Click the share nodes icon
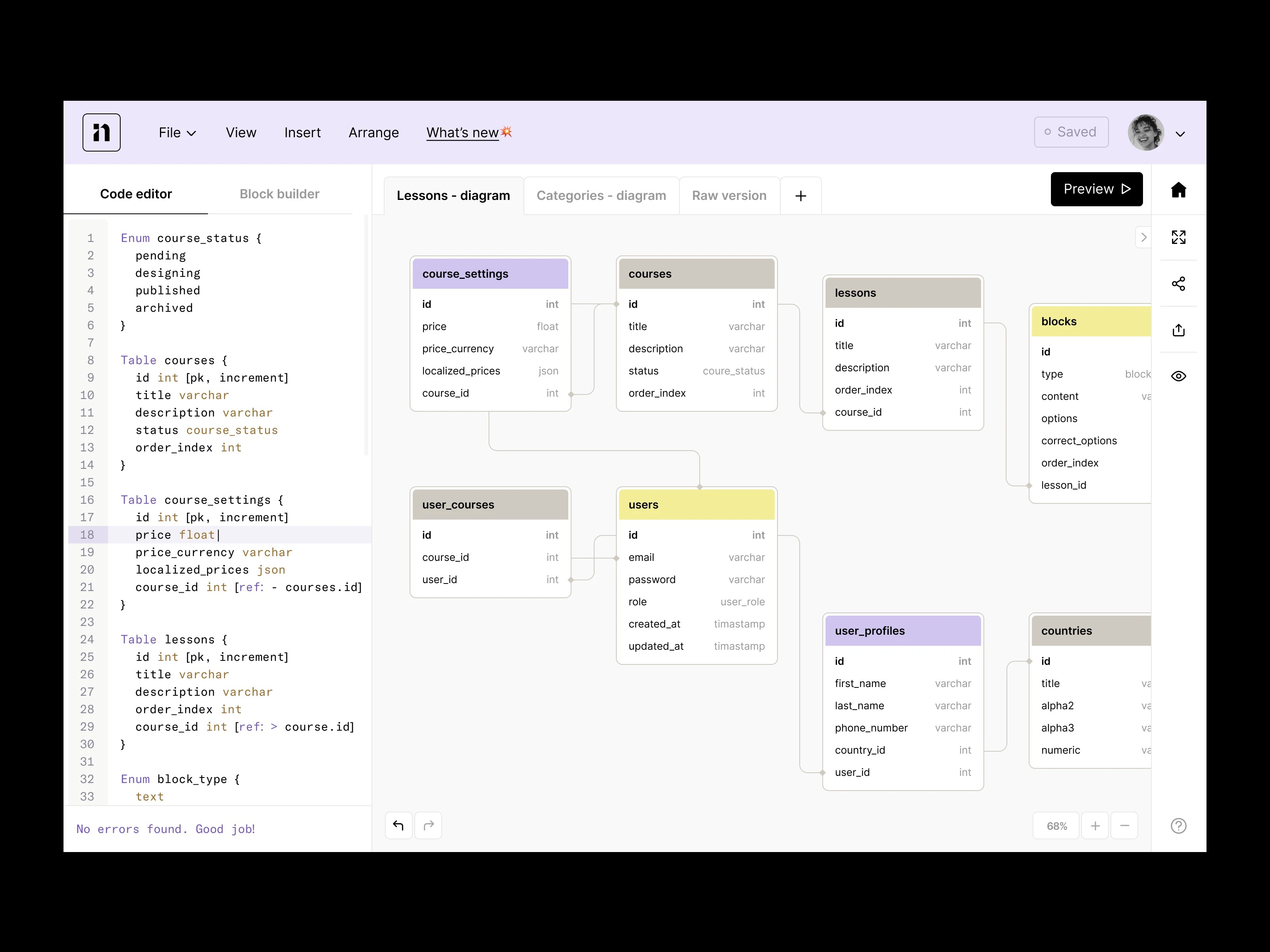1270x952 pixels. point(1178,284)
